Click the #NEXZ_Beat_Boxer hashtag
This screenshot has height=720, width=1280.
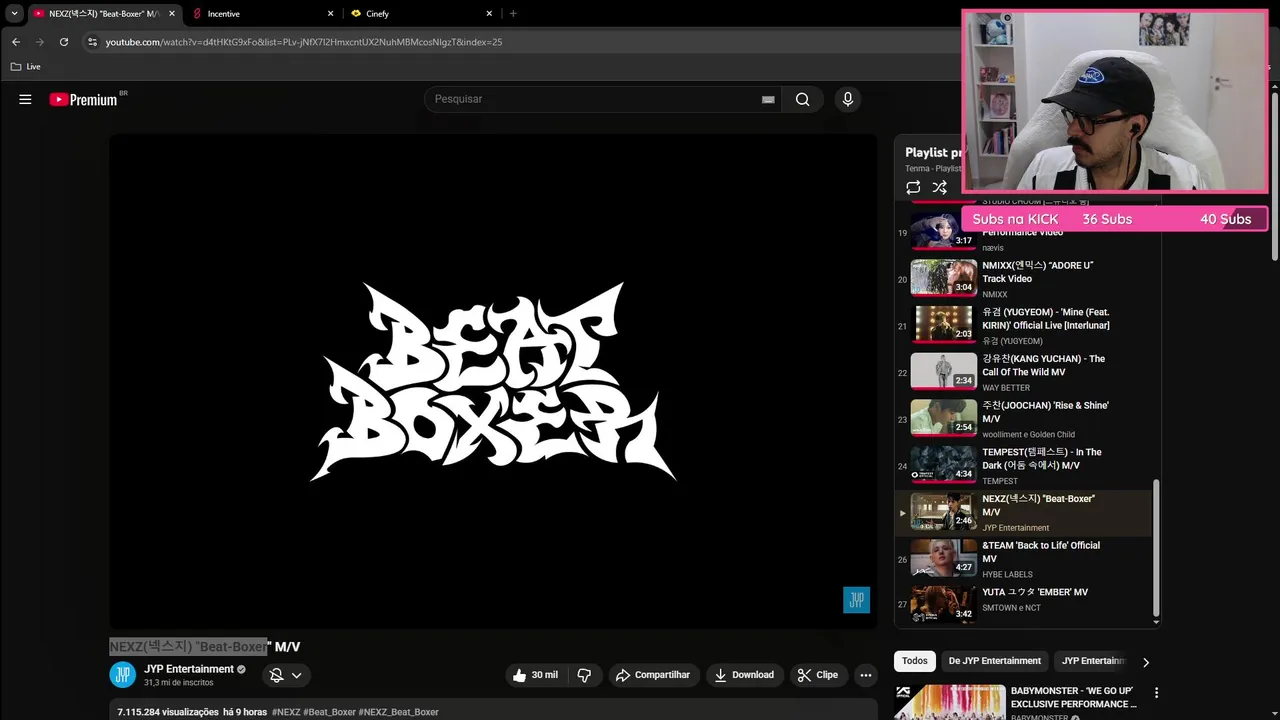pyautogui.click(x=398, y=712)
